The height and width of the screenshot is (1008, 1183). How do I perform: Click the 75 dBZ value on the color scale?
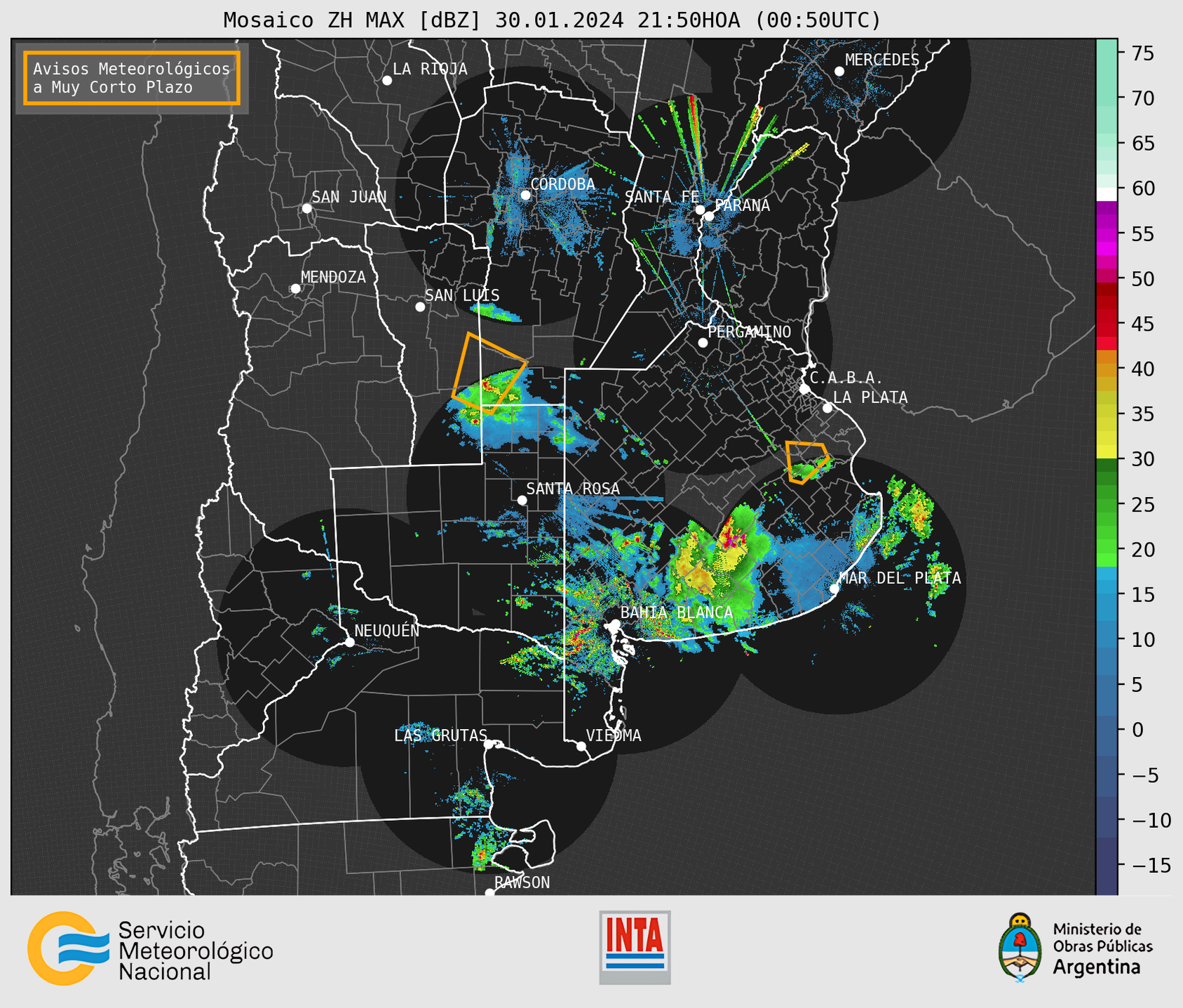[x=1142, y=53]
